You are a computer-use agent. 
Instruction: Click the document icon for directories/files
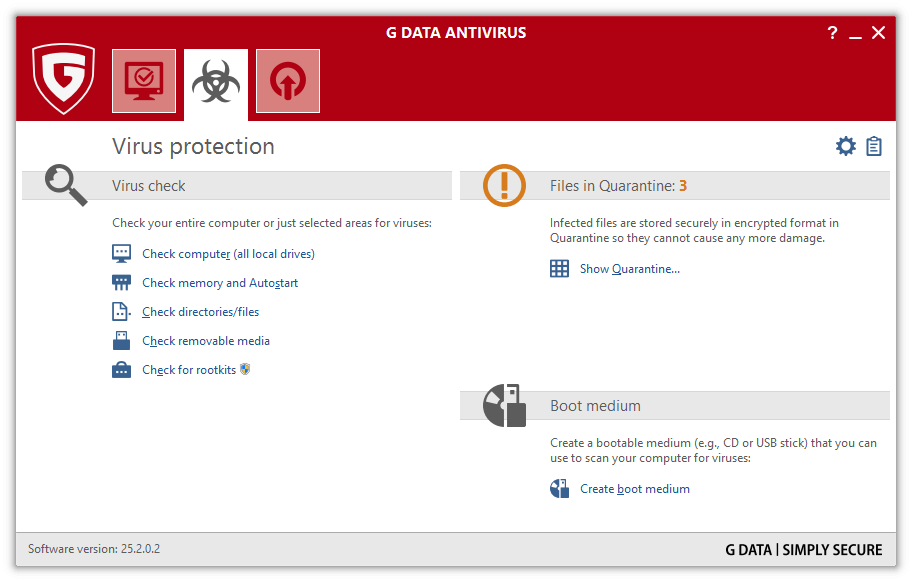121,312
